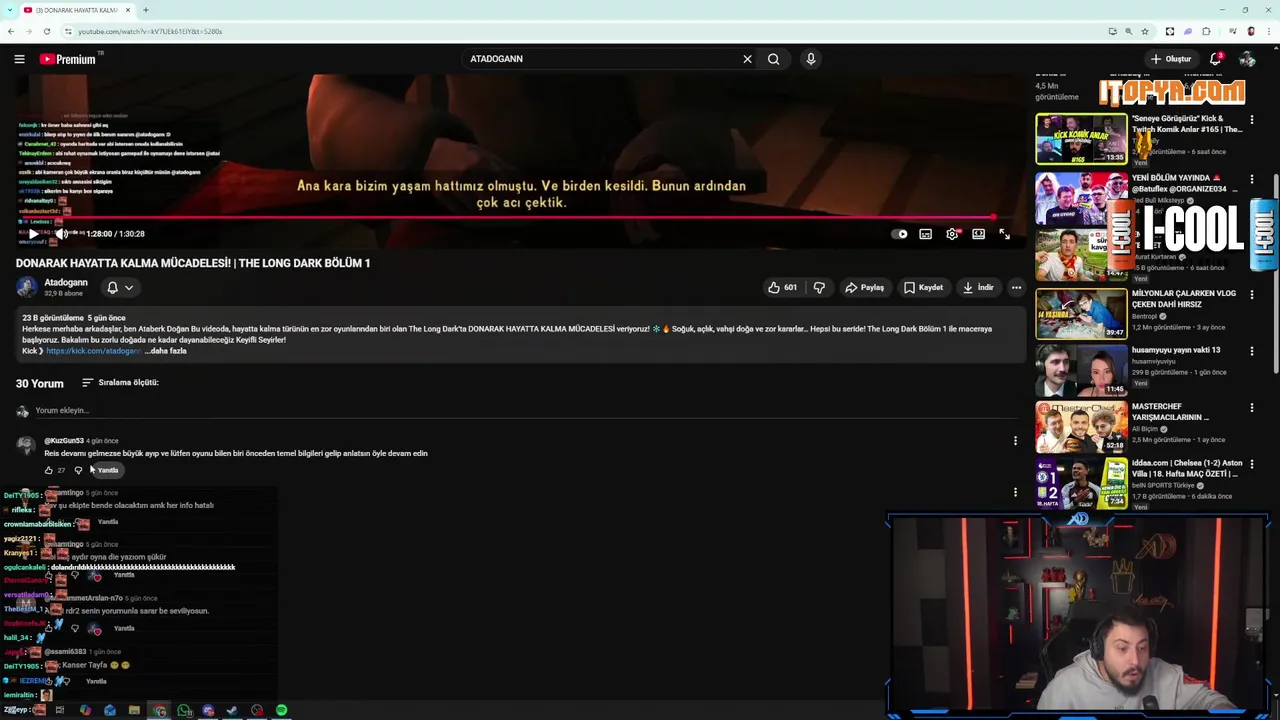Open 'husamuyuy yayın vakti 13' video title
Screen dimensions: 1280x720
tap(1176, 350)
